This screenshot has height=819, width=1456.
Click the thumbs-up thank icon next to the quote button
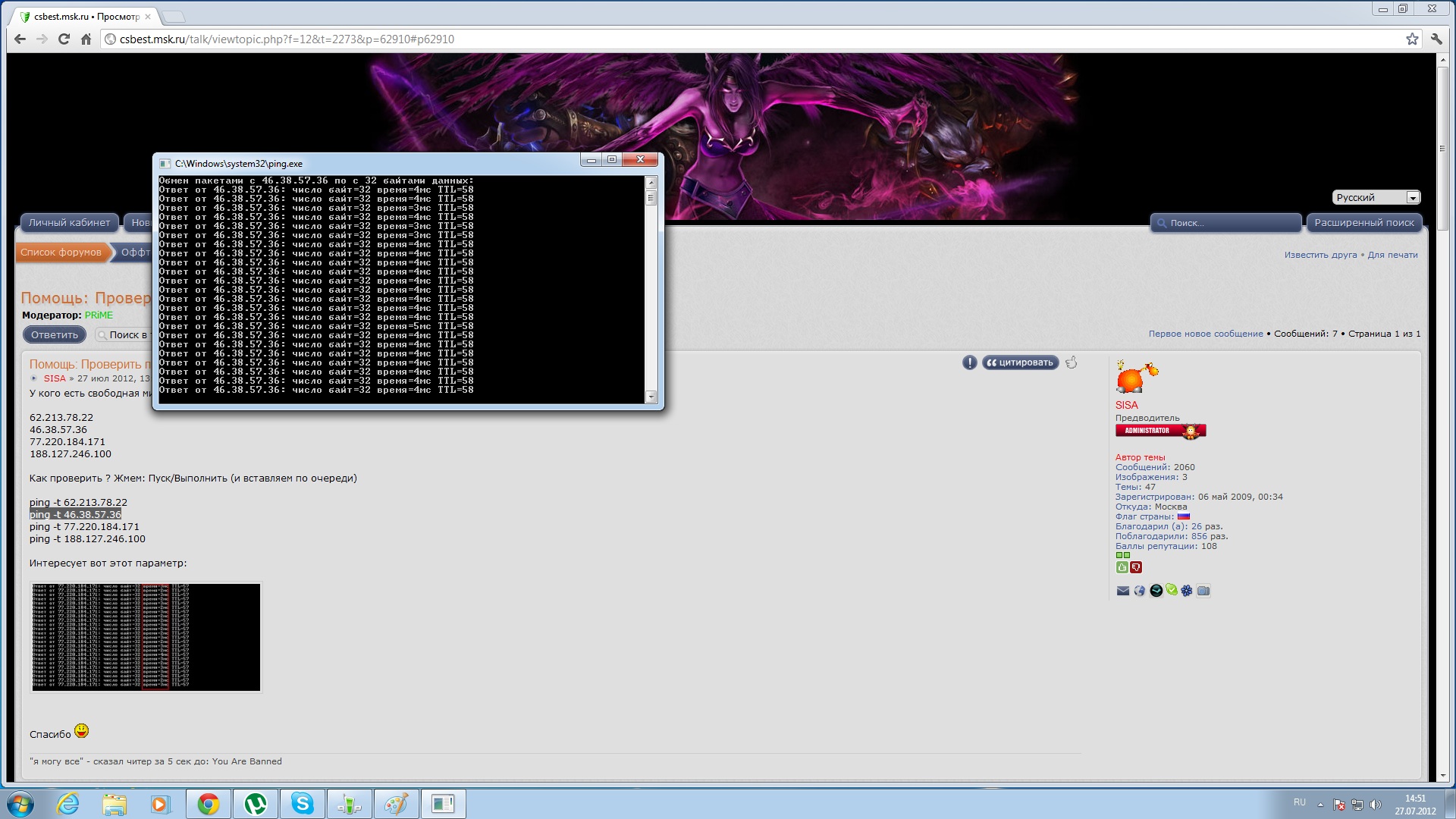coord(1071,362)
